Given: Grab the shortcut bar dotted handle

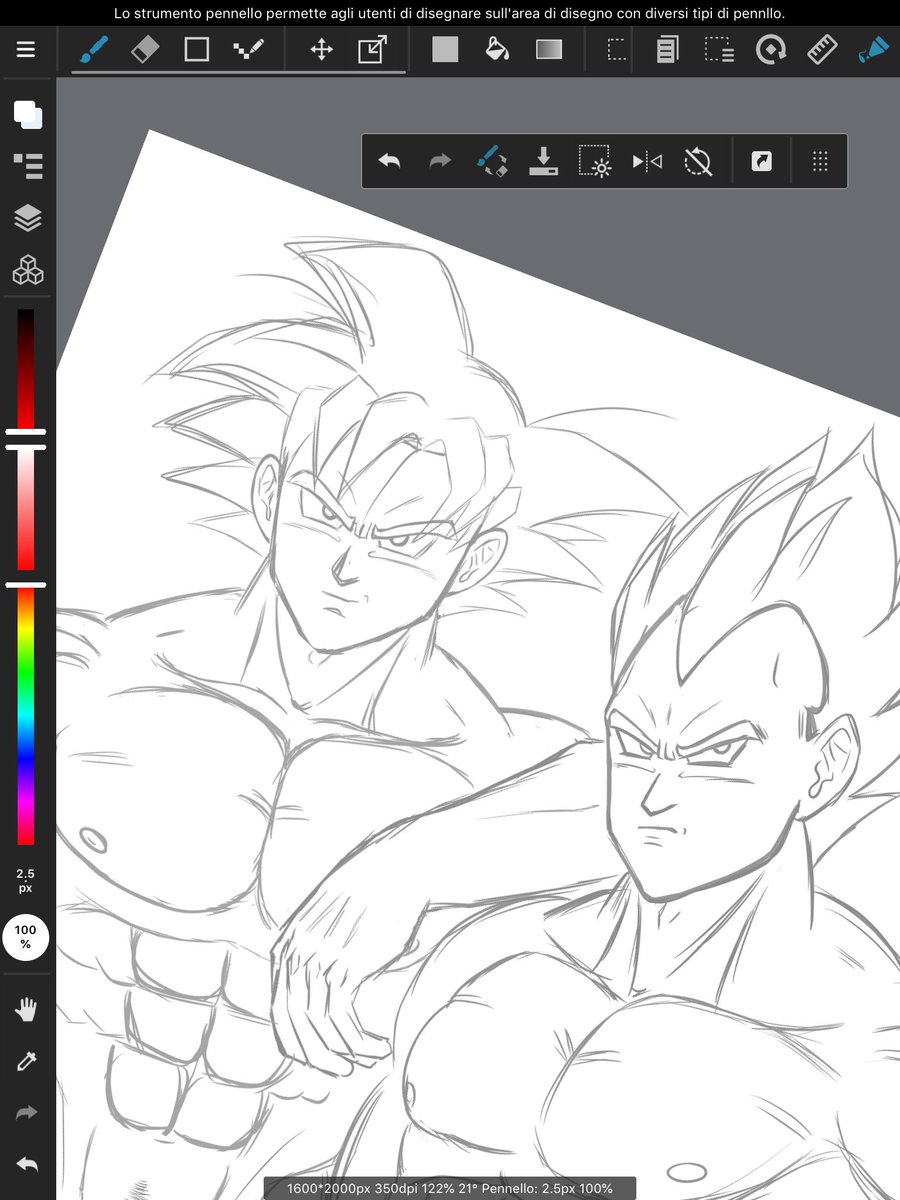Looking at the screenshot, I should [x=820, y=161].
